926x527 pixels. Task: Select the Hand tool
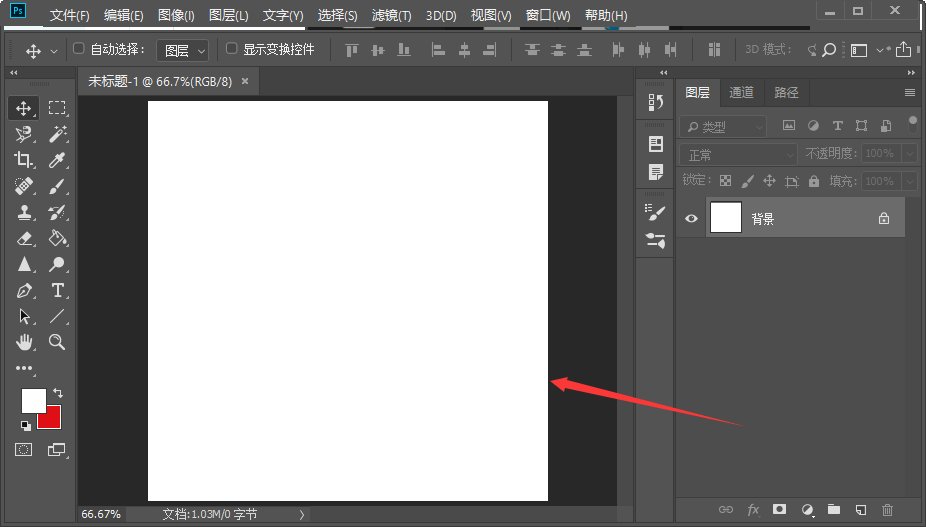tap(24, 342)
